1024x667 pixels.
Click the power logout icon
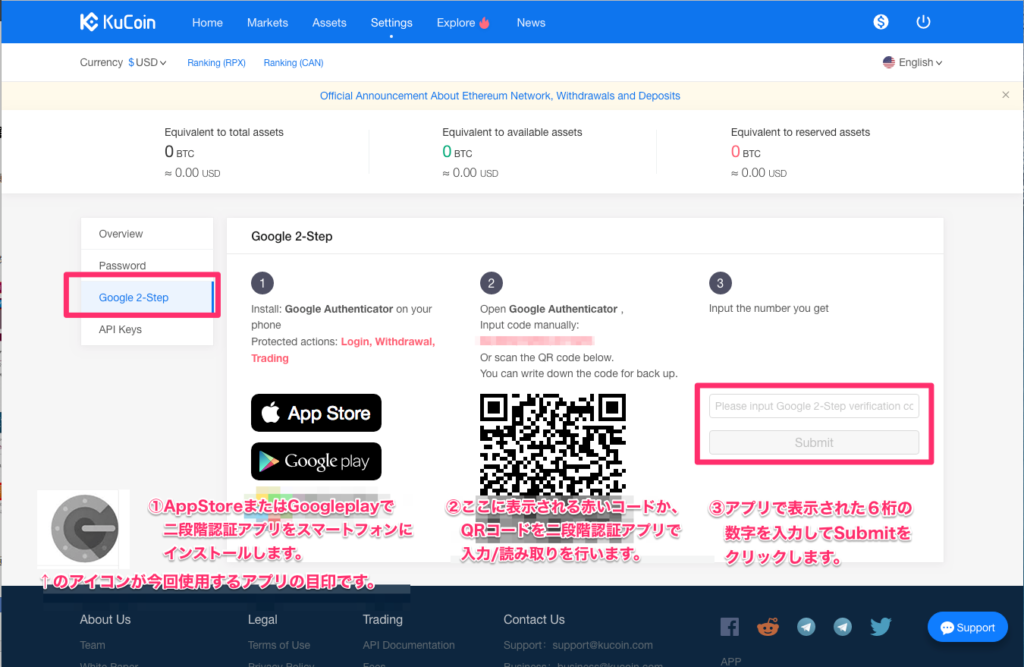(x=923, y=22)
